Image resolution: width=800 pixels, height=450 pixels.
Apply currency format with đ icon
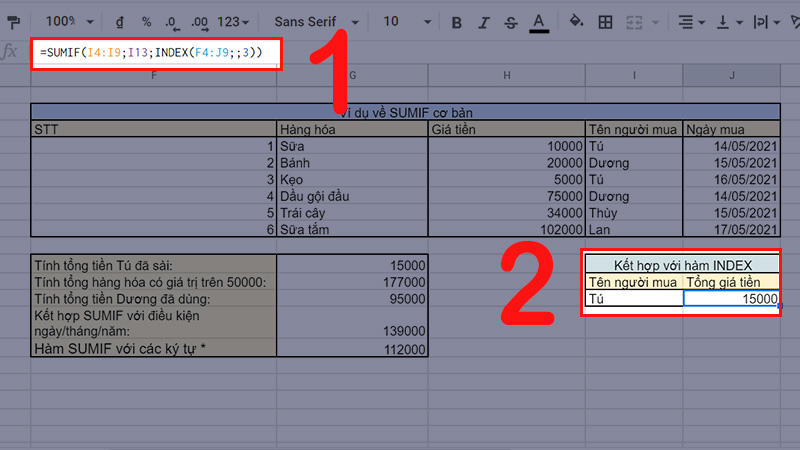(x=120, y=21)
